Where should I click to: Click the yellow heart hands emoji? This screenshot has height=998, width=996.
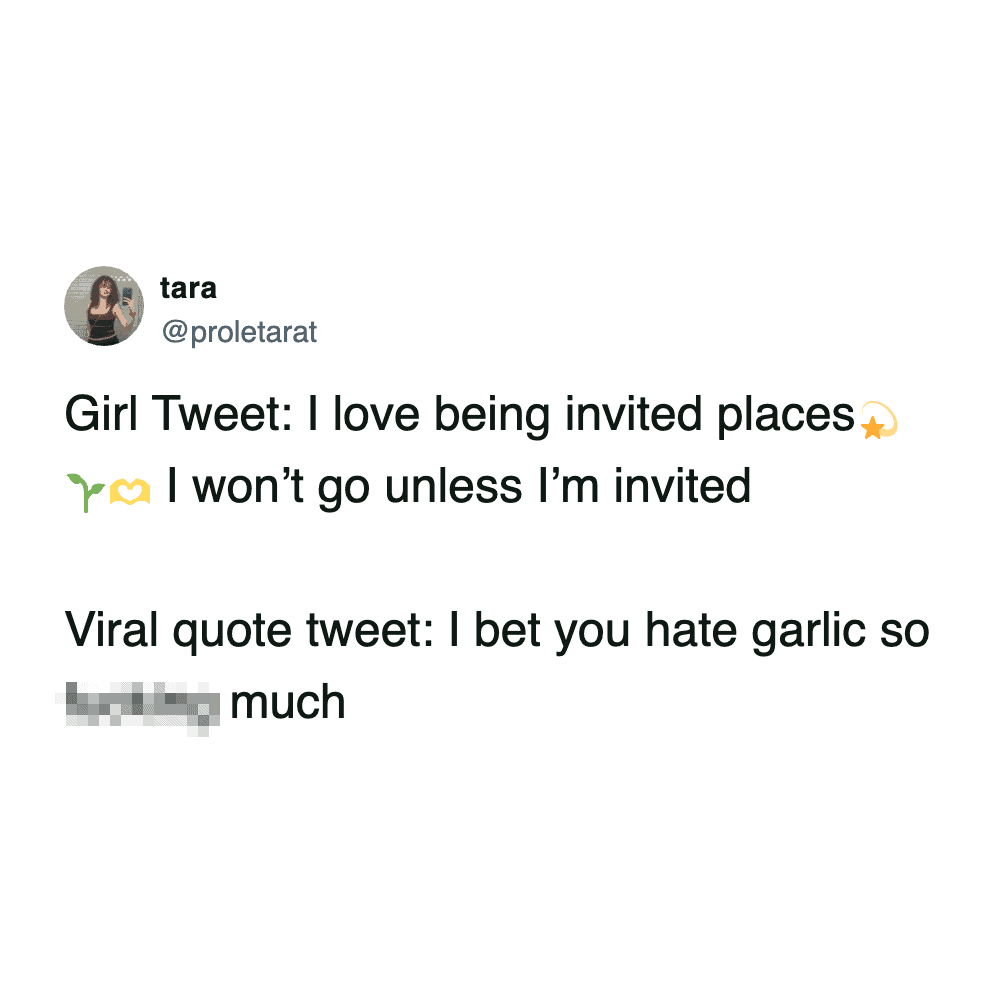click(130, 491)
